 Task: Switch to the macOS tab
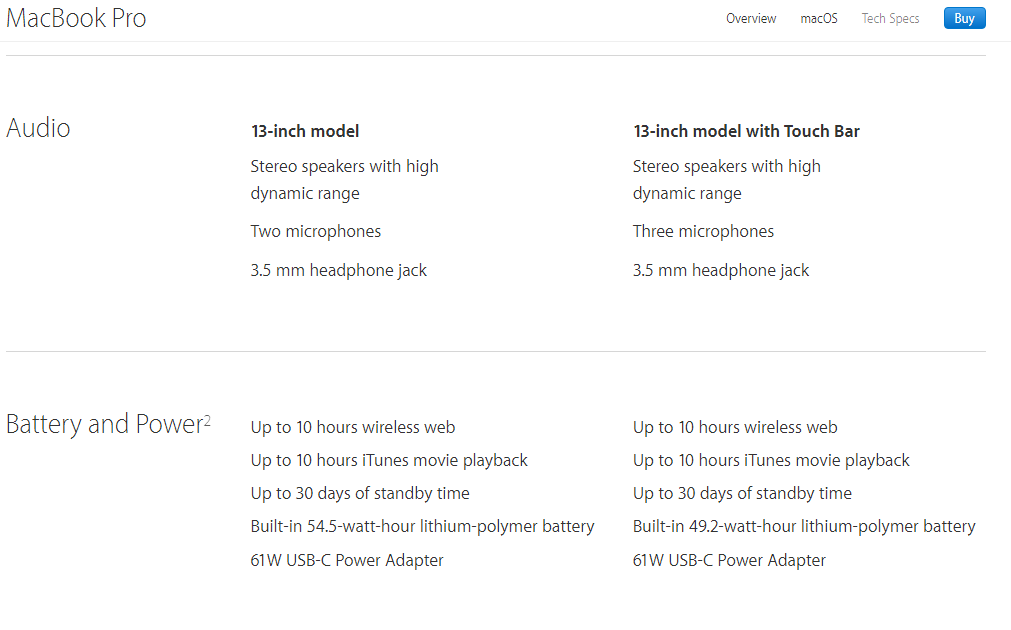(819, 18)
